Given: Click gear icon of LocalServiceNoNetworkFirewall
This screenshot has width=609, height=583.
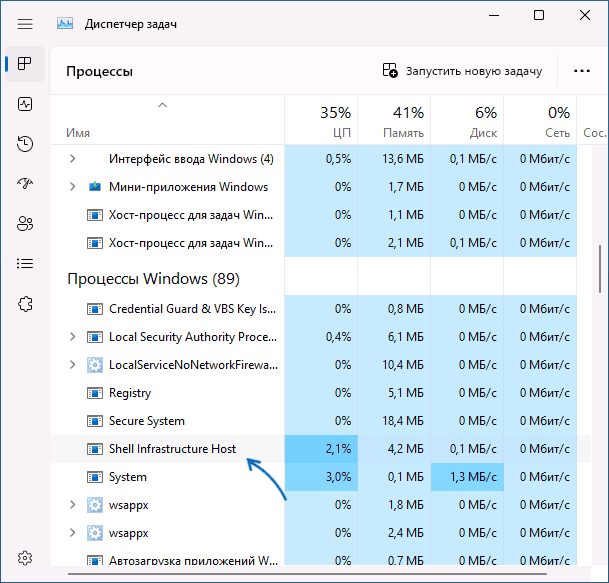Looking at the screenshot, I should pos(95,365).
